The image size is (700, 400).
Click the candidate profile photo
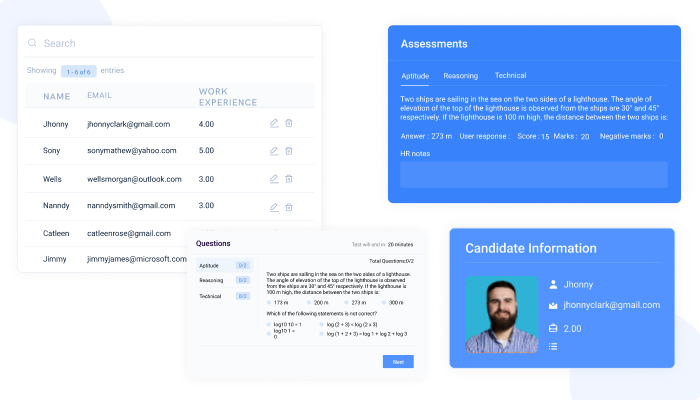pyautogui.click(x=502, y=315)
